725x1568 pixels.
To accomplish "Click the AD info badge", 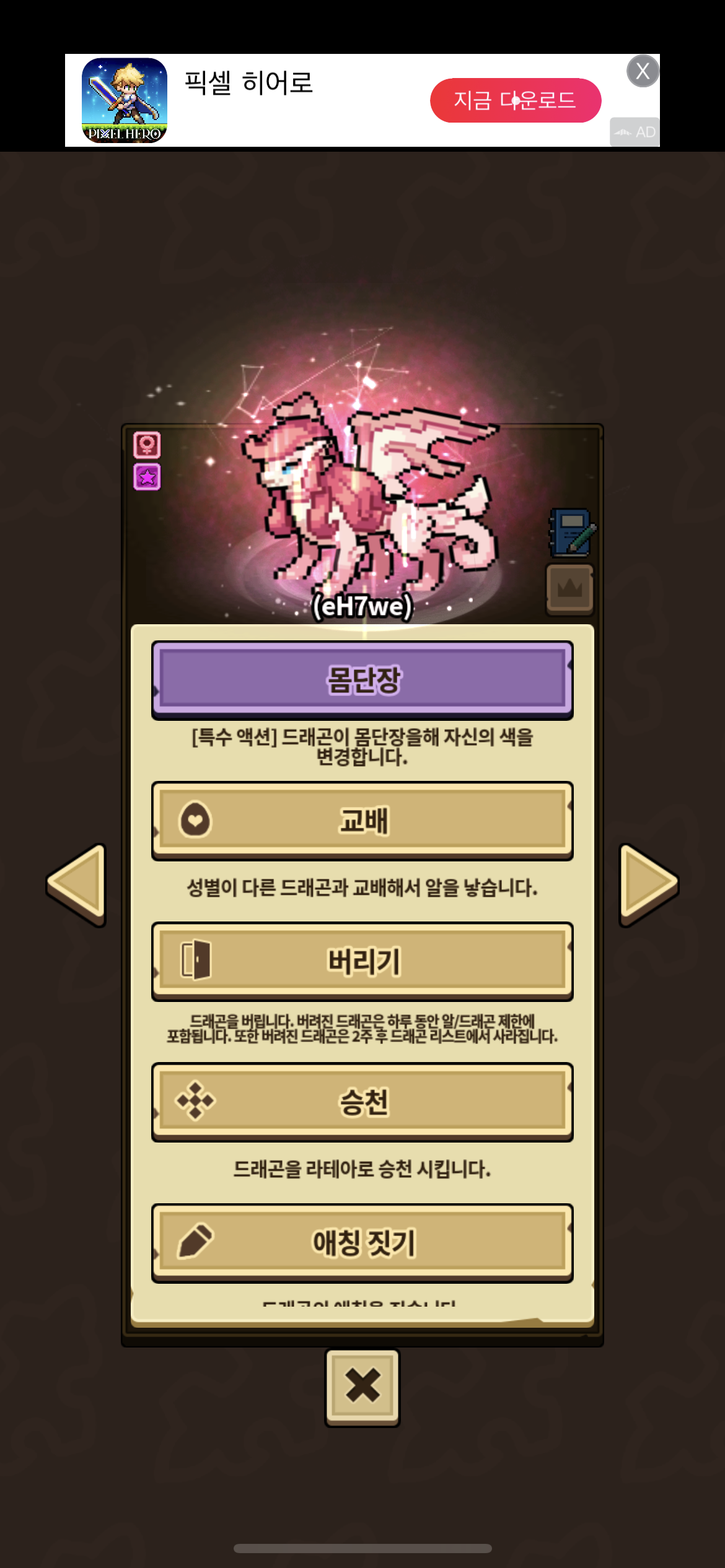I will pyautogui.click(x=635, y=132).
